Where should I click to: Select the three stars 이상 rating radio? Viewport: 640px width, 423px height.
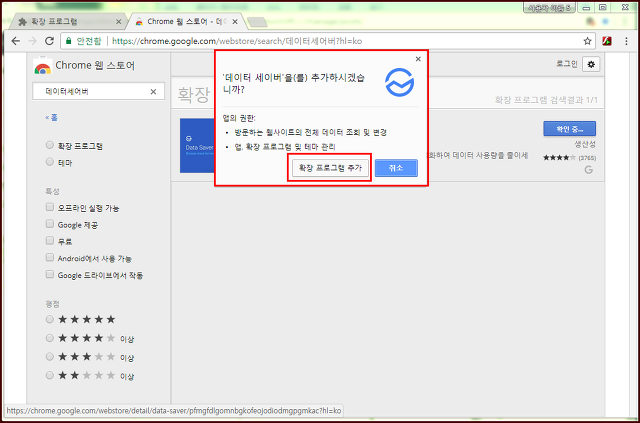tap(50, 357)
